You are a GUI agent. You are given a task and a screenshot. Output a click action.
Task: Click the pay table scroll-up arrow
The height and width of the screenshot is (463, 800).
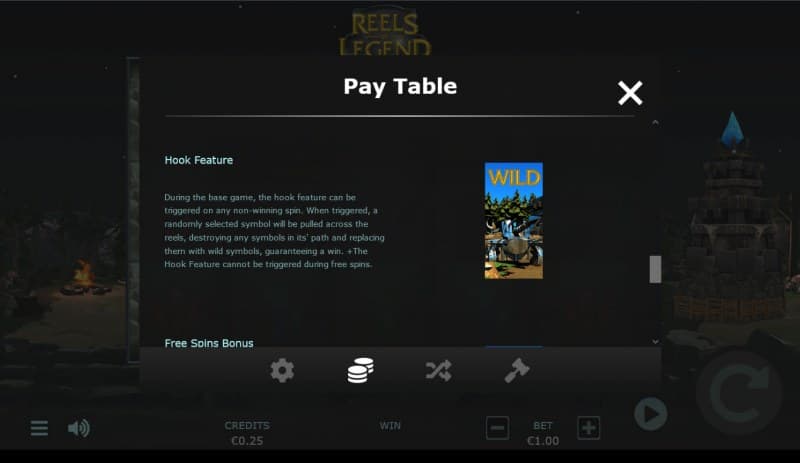(x=655, y=123)
